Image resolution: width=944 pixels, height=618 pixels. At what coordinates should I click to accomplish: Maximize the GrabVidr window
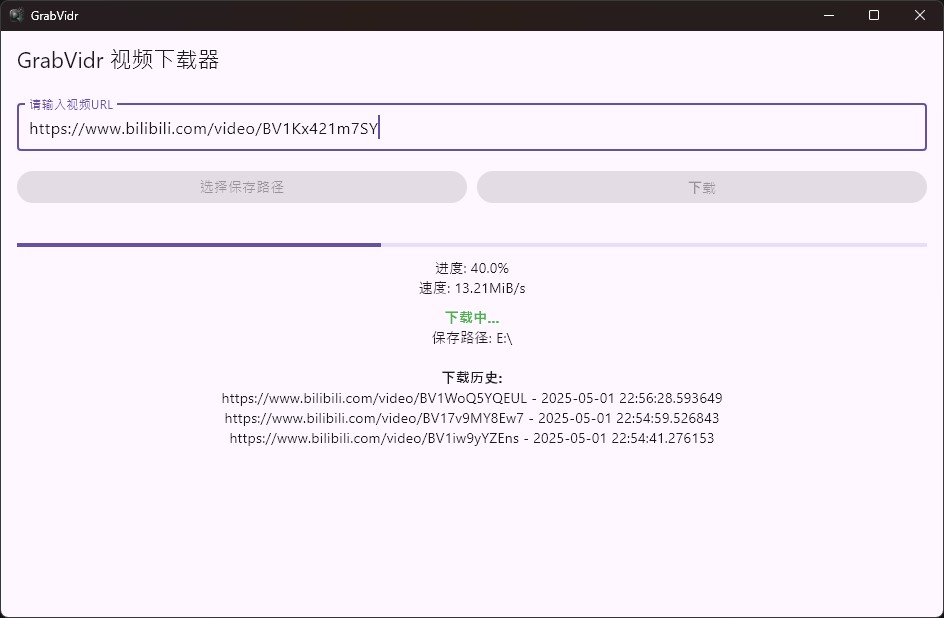click(874, 15)
